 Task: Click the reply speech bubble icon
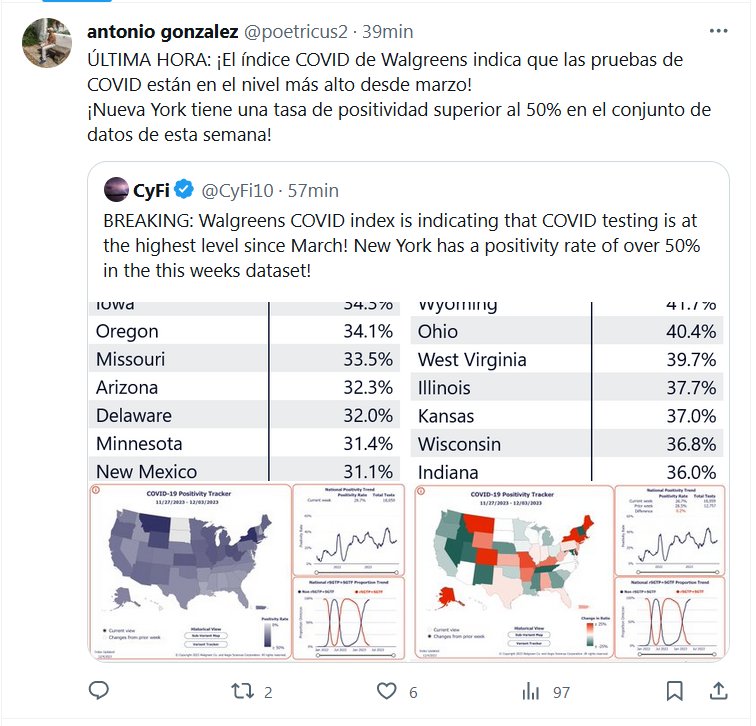pos(99,691)
